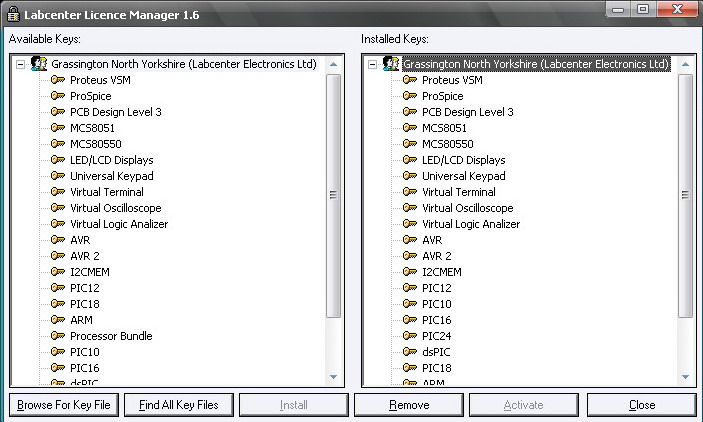
Task: Click the Close button at bottom right
Action: click(x=642, y=405)
